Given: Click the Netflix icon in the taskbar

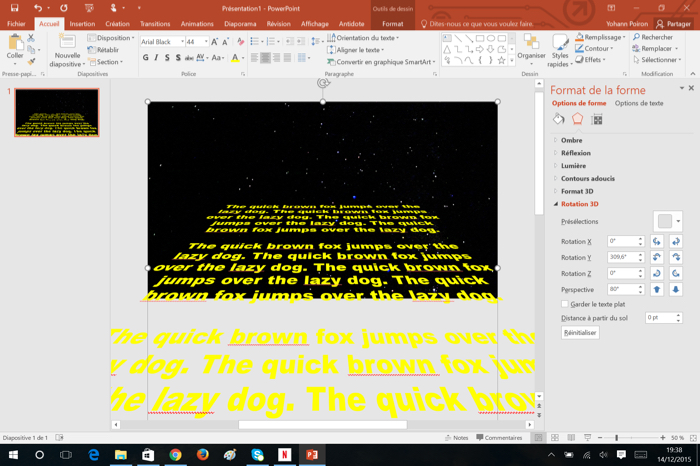Looking at the screenshot, I should 284,455.
